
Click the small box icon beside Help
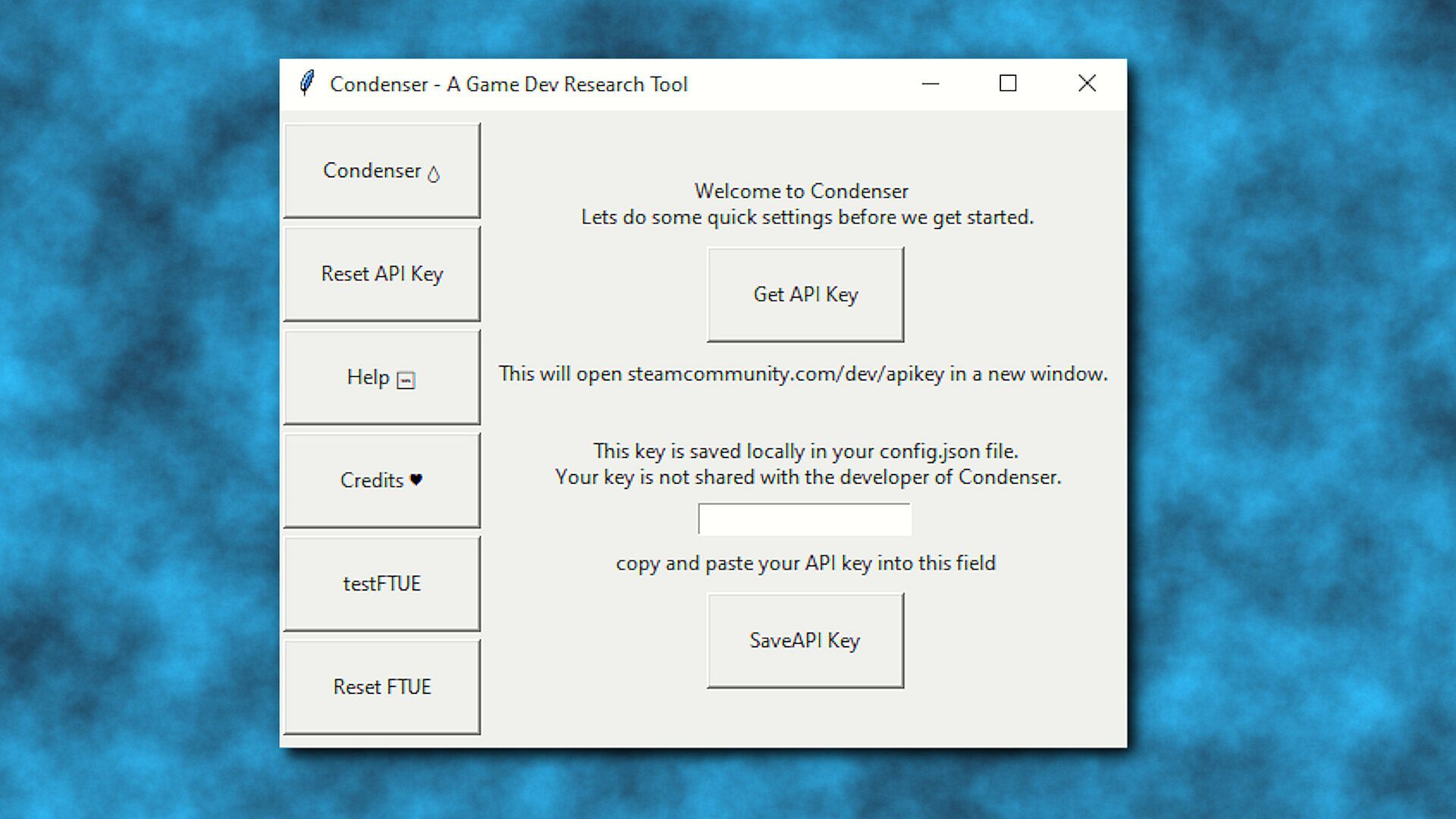[406, 380]
